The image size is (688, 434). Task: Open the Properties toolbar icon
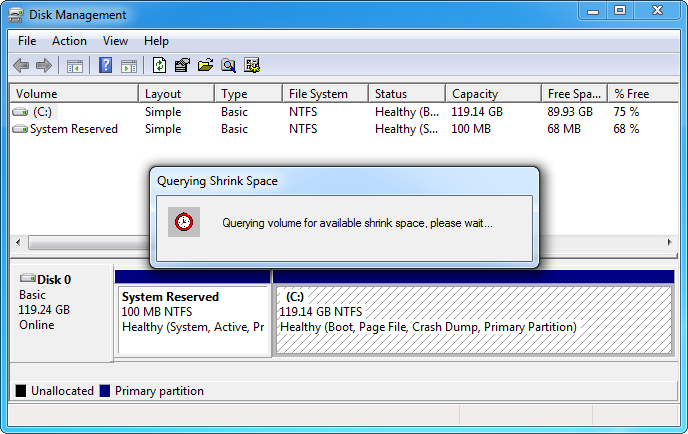click(x=182, y=65)
